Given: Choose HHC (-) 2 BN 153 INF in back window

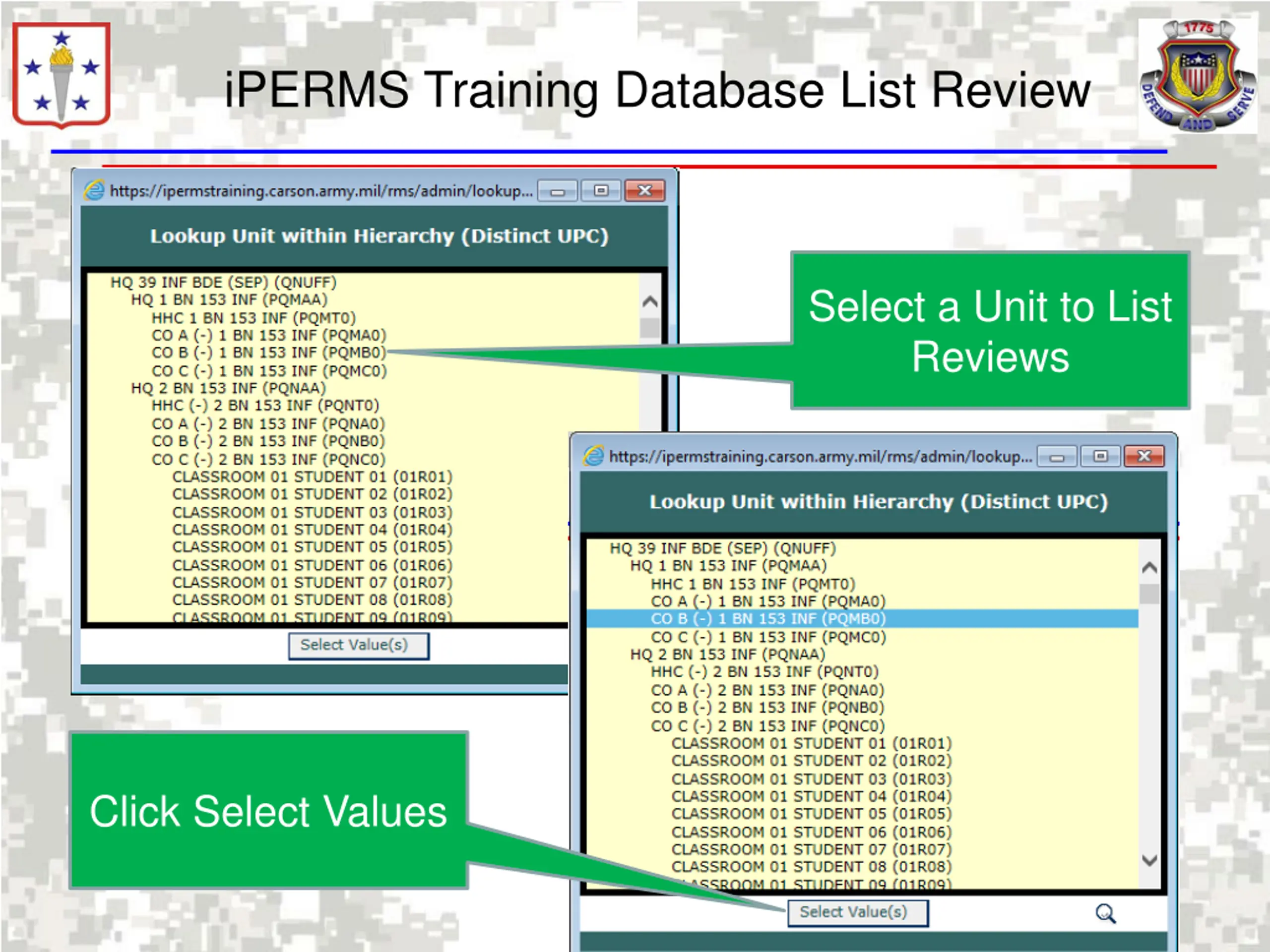Looking at the screenshot, I should (265, 406).
